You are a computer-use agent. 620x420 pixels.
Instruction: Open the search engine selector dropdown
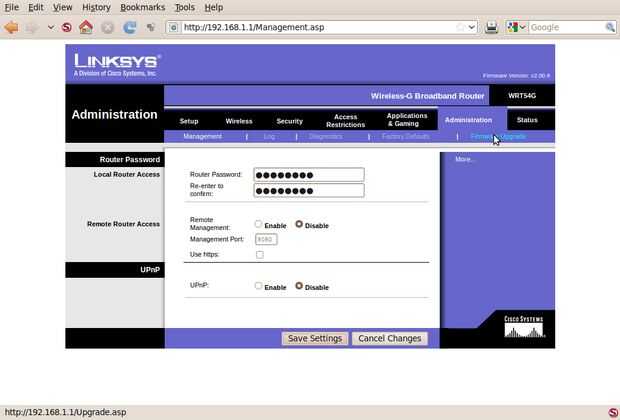(x=516, y=27)
